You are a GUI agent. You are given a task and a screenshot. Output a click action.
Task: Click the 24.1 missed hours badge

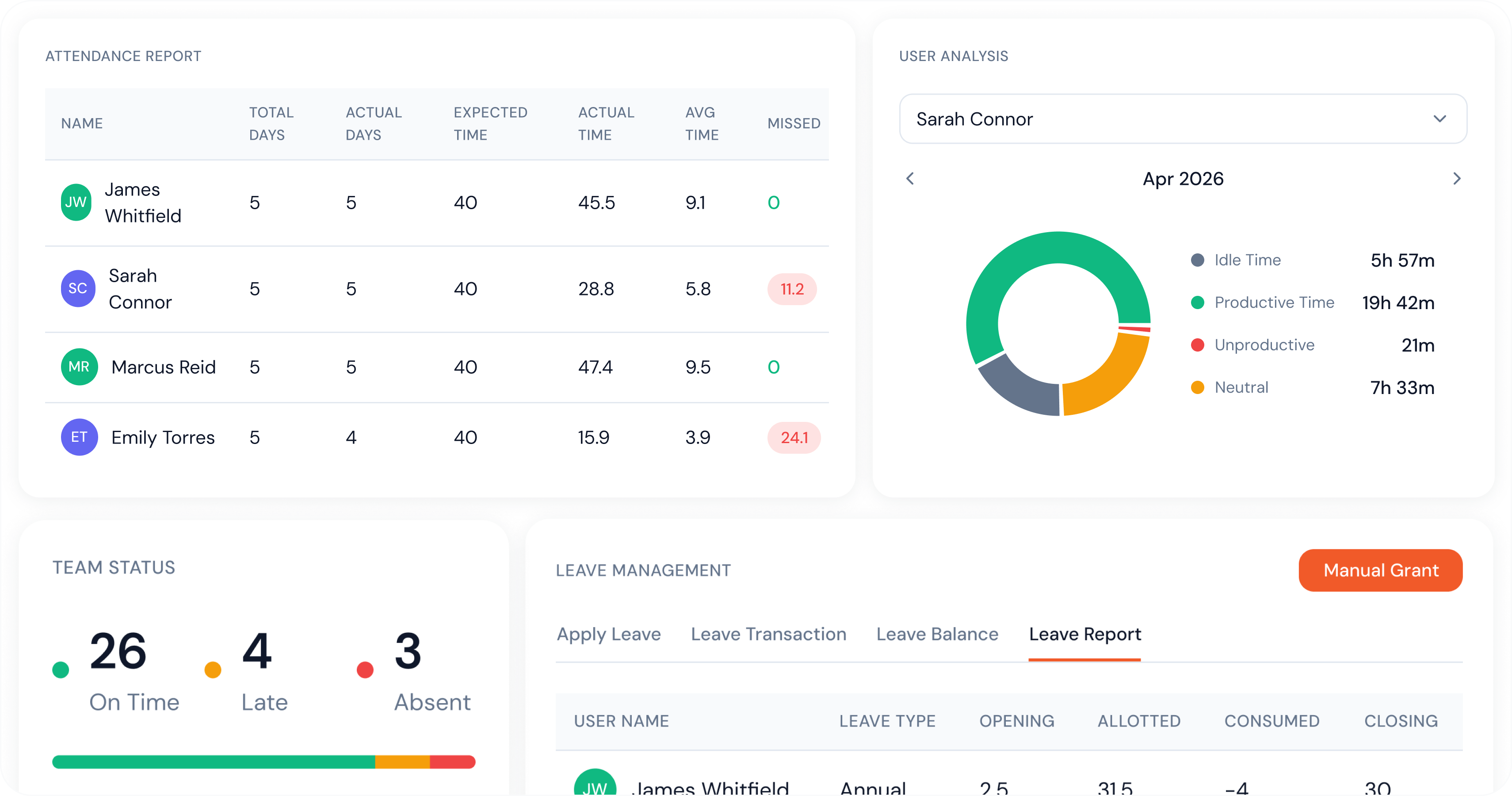(x=794, y=437)
